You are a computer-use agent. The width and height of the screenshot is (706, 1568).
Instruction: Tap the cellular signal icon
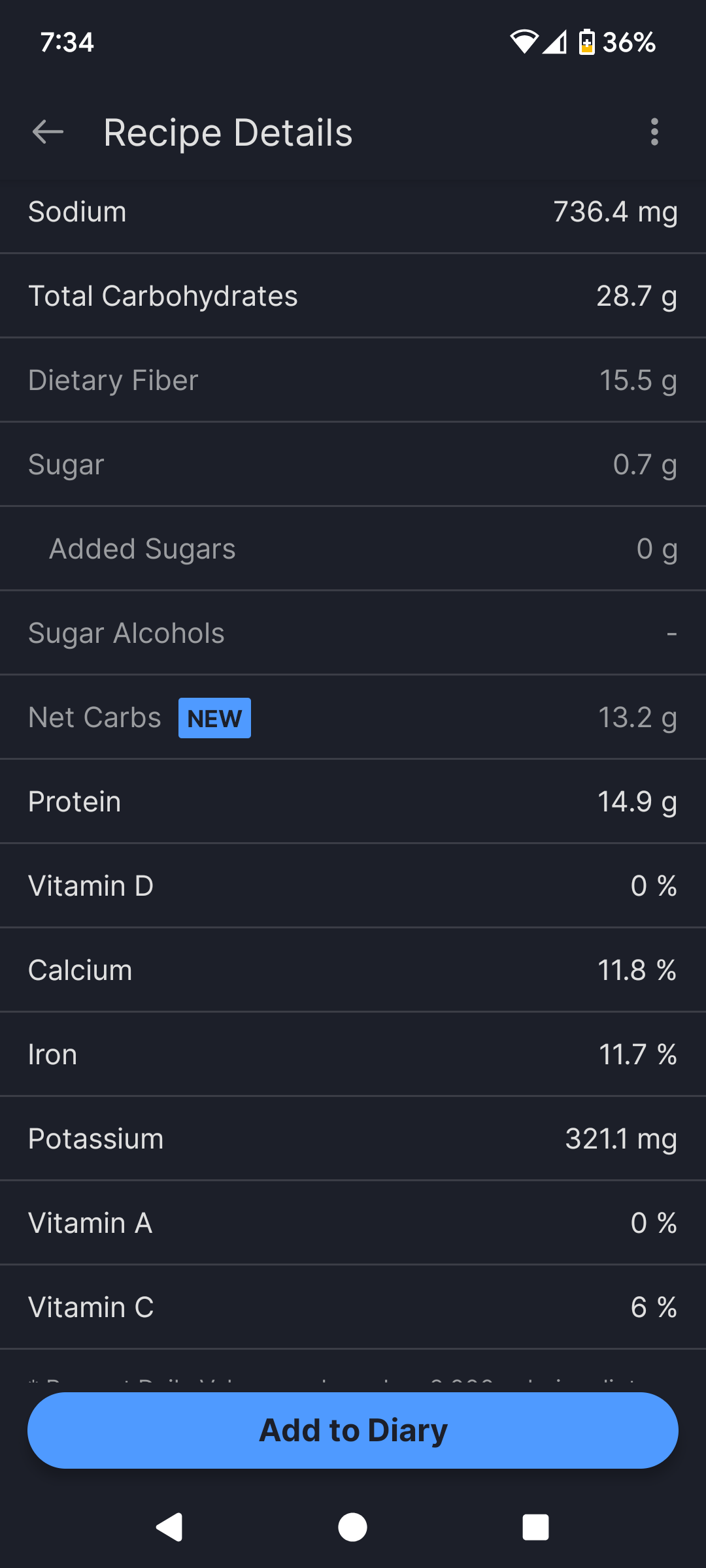pos(554,42)
